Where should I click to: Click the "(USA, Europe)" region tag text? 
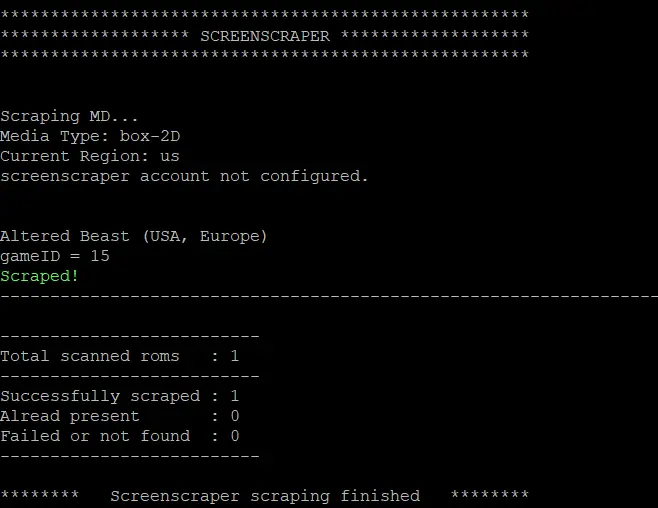point(204,236)
